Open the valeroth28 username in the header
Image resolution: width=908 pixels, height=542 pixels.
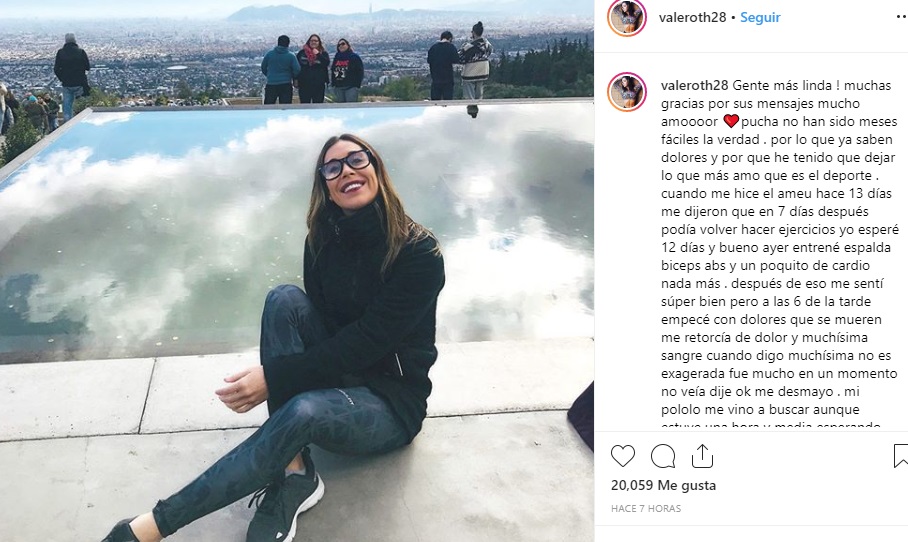pyautogui.click(x=692, y=17)
